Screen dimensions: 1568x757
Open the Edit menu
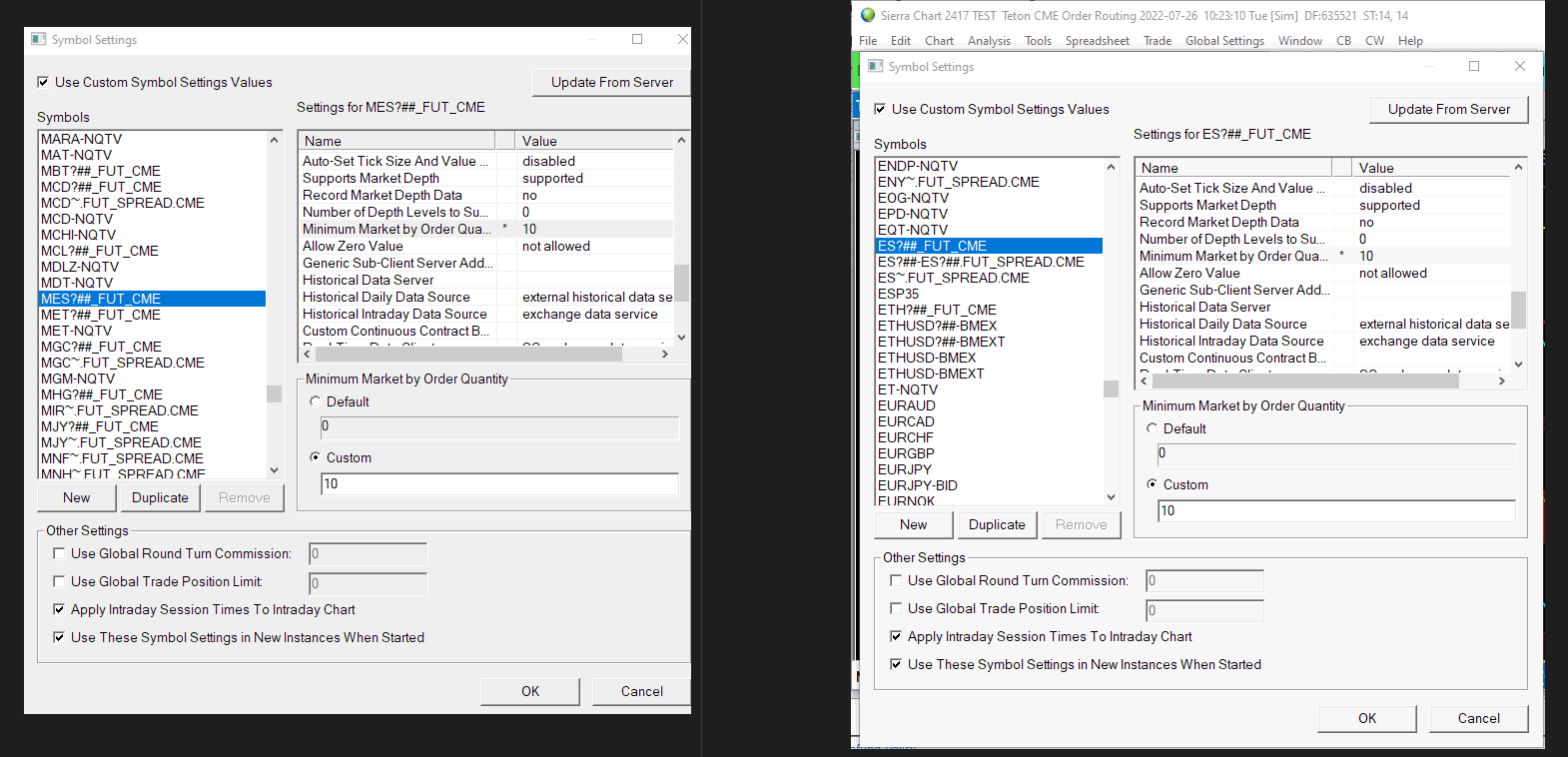[901, 41]
